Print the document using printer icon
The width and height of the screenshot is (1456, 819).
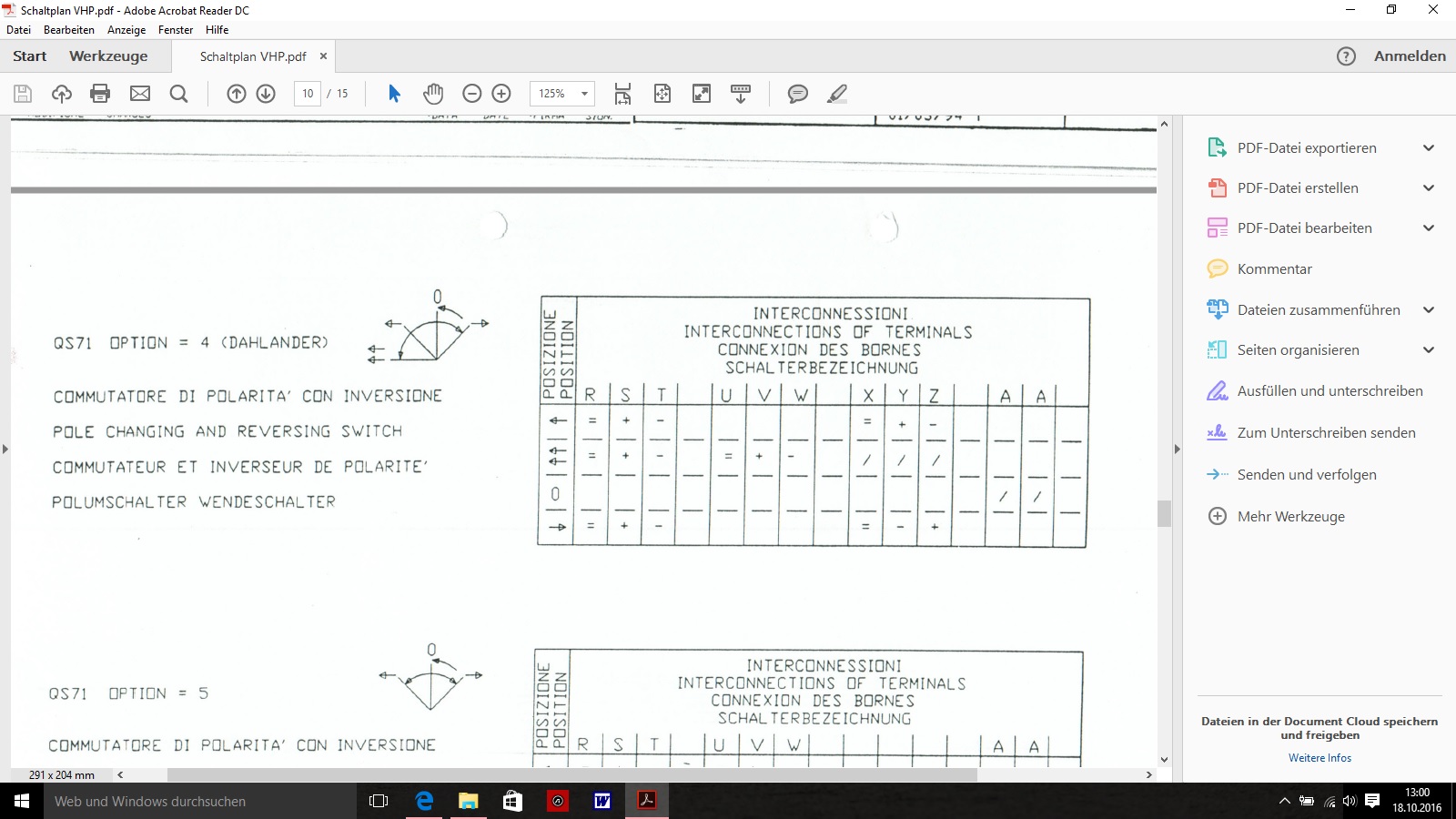(x=100, y=93)
